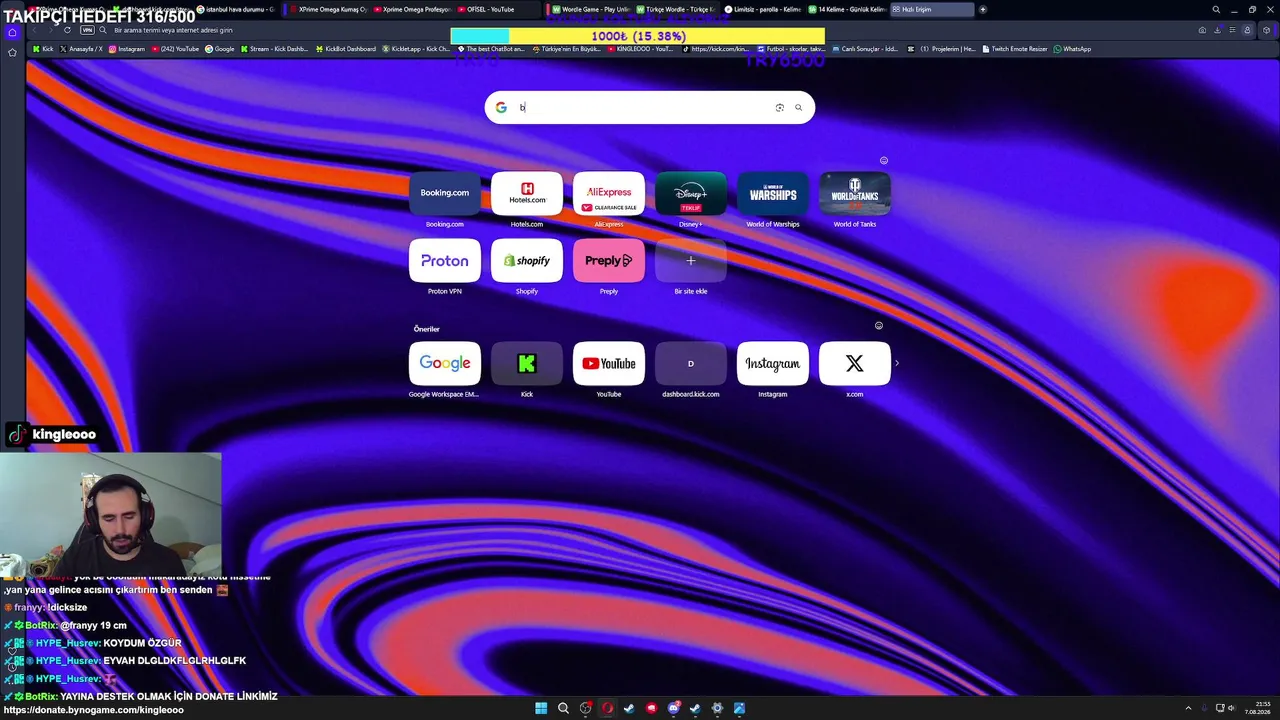This screenshot has height=720, width=1280.
Task: Open the x.com suggestion tile
Action: [x=855, y=364]
